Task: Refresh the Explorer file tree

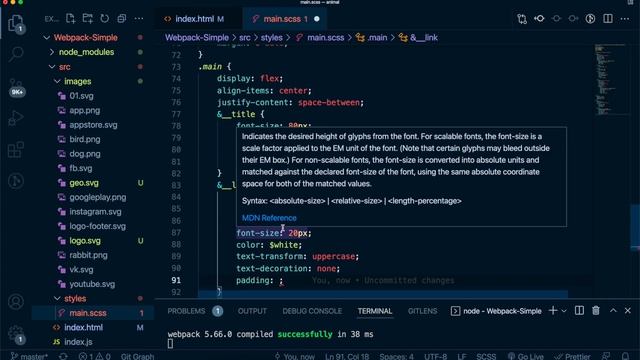Action: 104,19
